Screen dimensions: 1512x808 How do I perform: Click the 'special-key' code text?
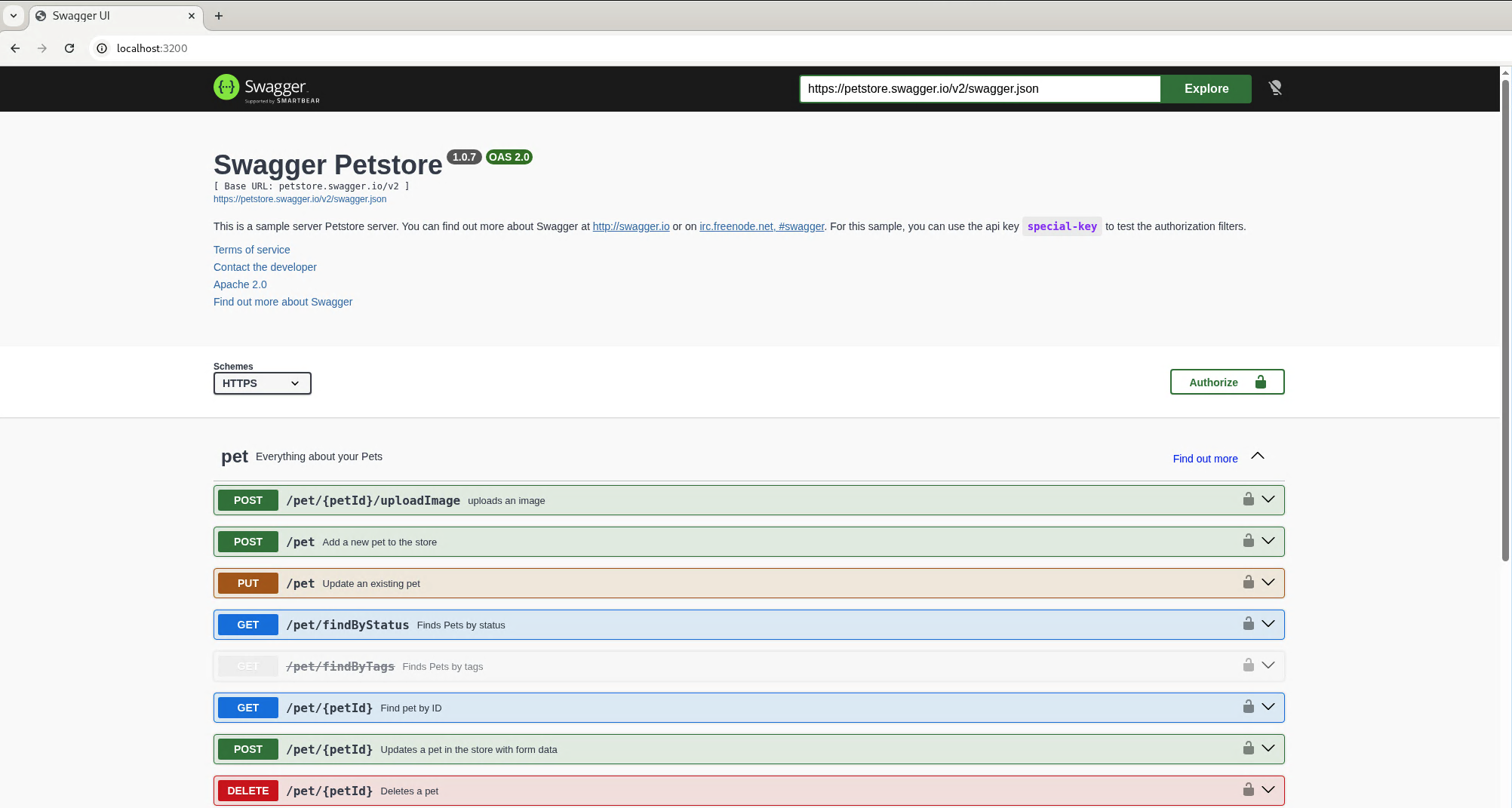coord(1062,226)
